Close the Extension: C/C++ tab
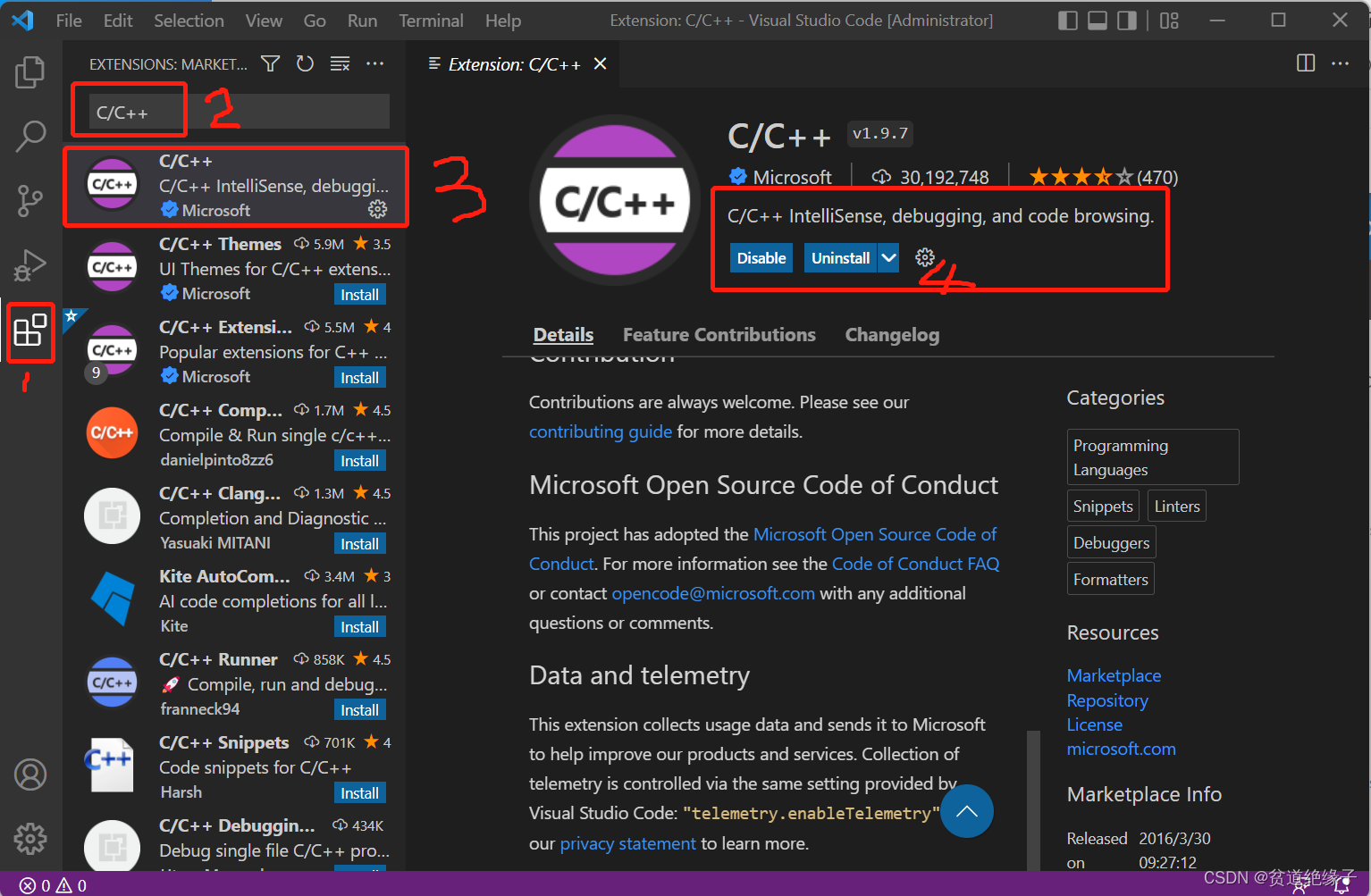The width and height of the screenshot is (1371, 896). (x=601, y=63)
